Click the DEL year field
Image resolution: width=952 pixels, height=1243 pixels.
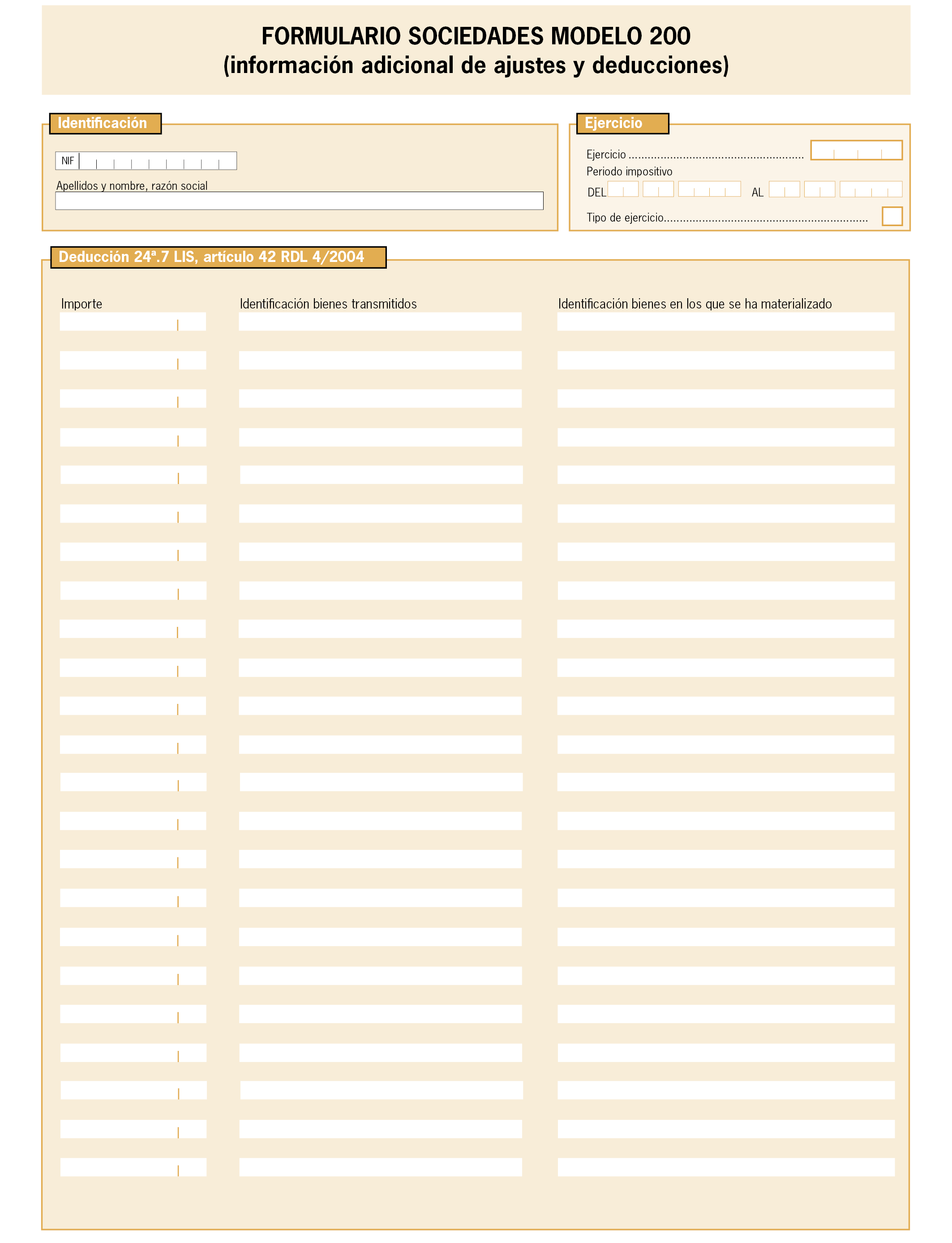point(709,189)
